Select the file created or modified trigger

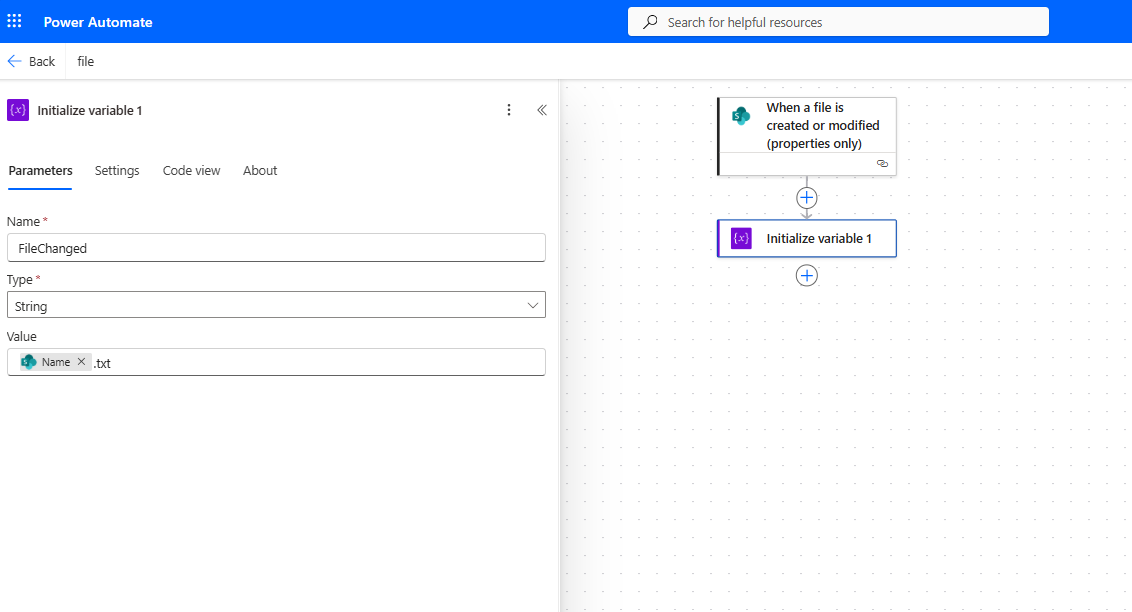[x=822, y=126]
